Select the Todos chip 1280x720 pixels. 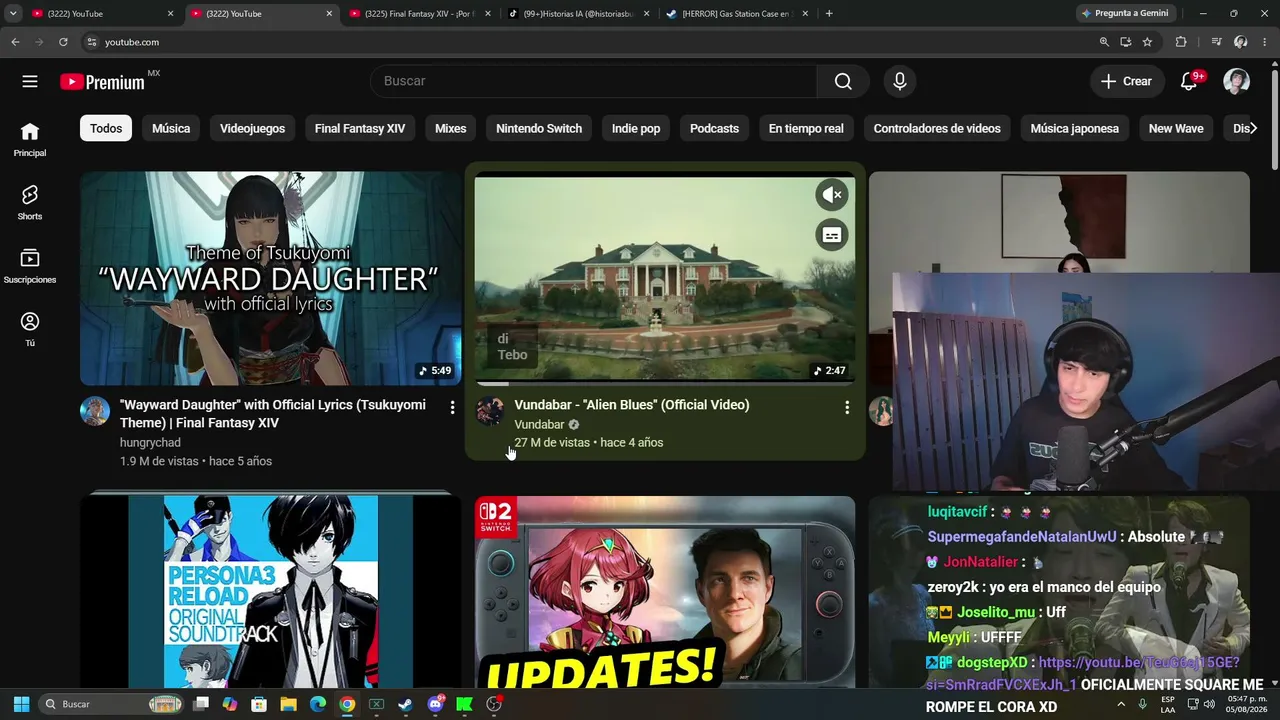point(106,128)
